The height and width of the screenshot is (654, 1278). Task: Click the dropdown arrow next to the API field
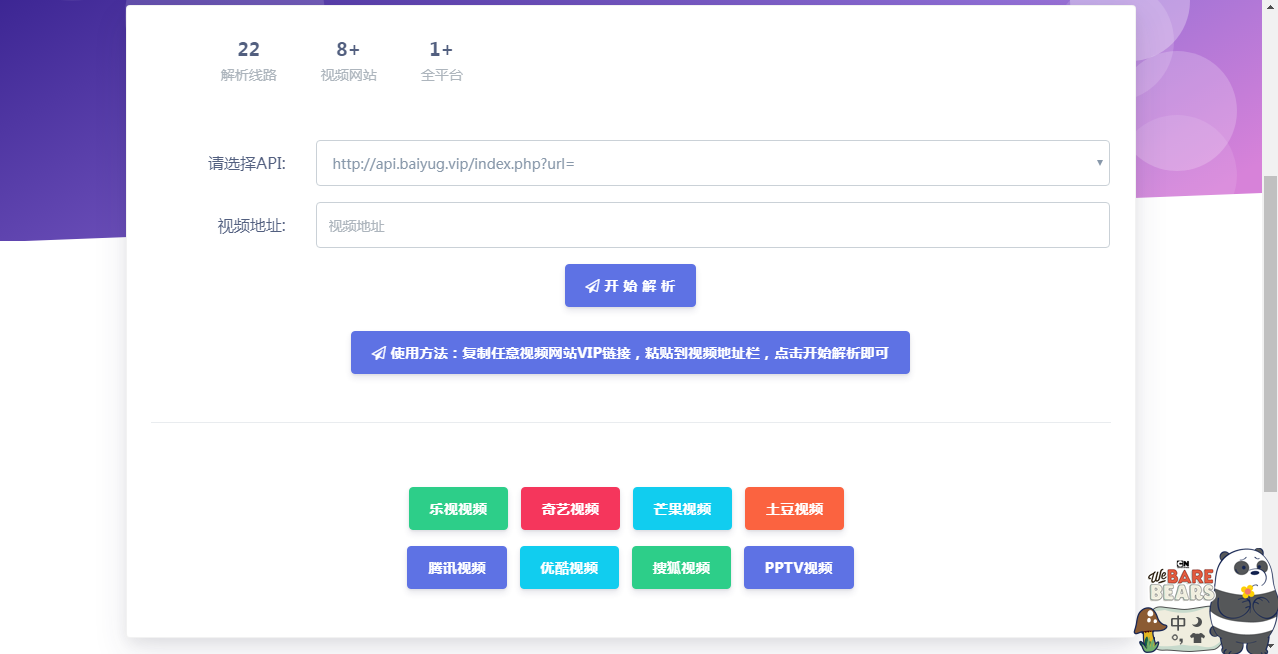(x=1097, y=162)
